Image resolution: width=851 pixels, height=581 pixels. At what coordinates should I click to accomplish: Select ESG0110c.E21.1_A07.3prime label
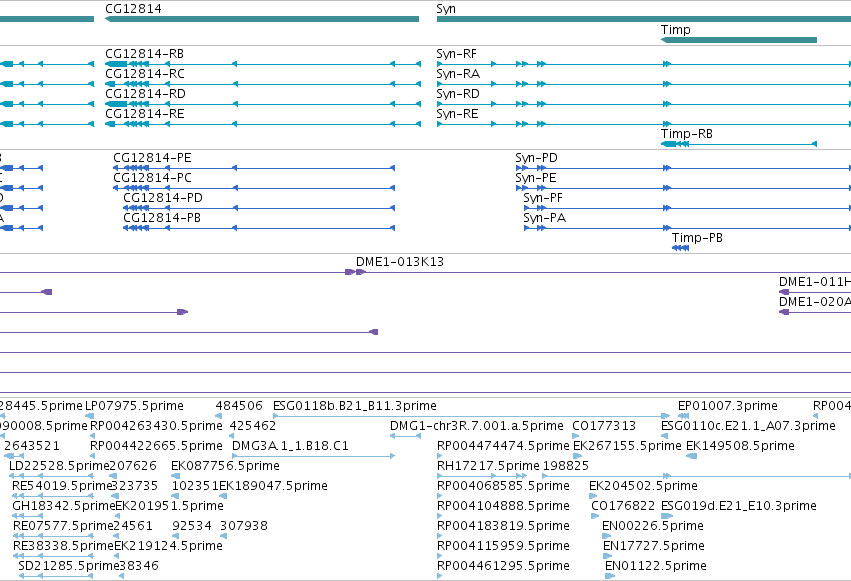748,426
